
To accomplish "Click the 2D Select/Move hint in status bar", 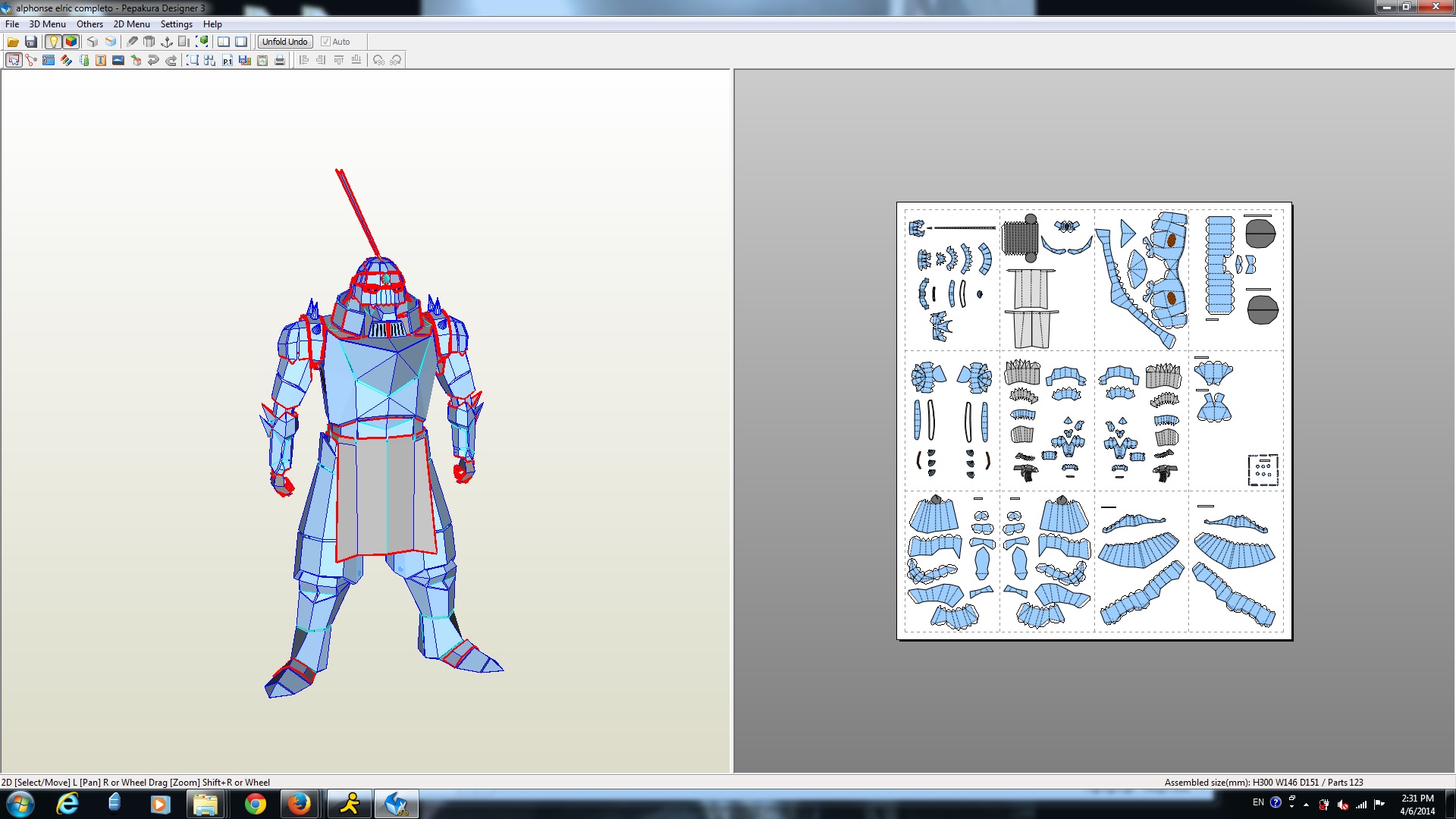I will pos(136,783).
